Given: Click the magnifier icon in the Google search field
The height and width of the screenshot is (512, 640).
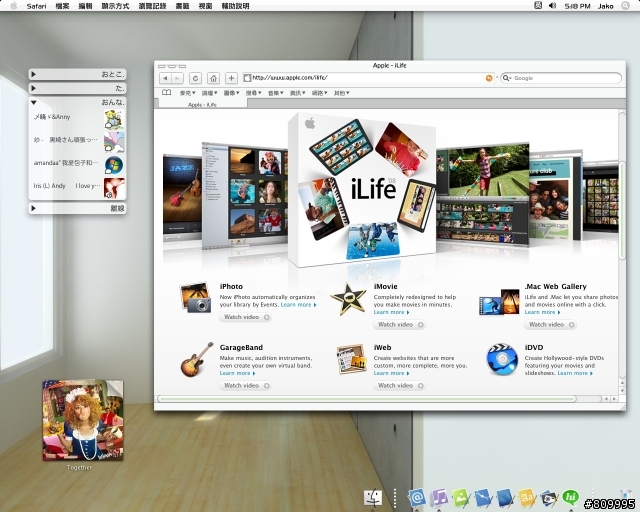Looking at the screenshot, I should coord(507,78).
